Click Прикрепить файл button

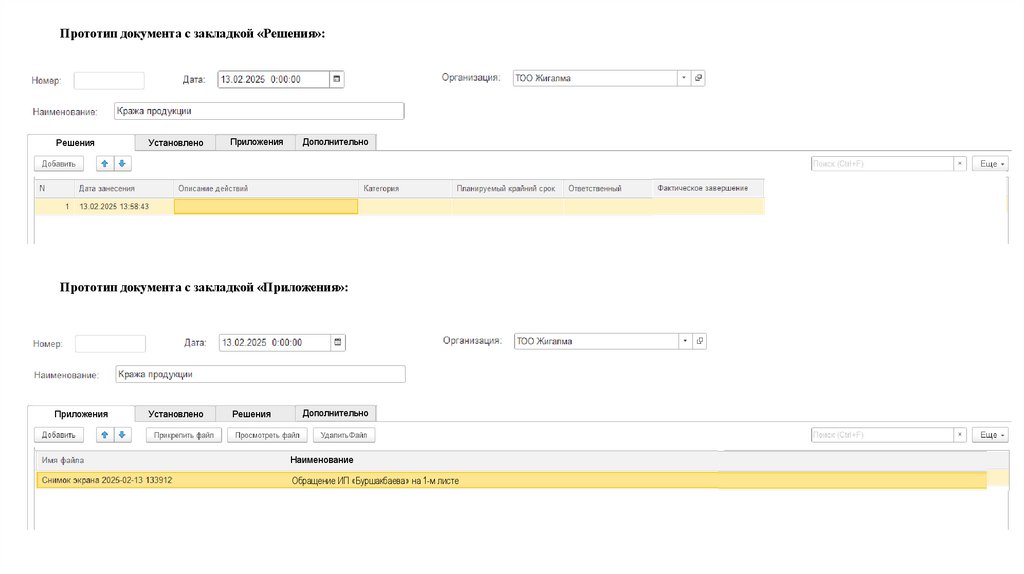point(184,435)
